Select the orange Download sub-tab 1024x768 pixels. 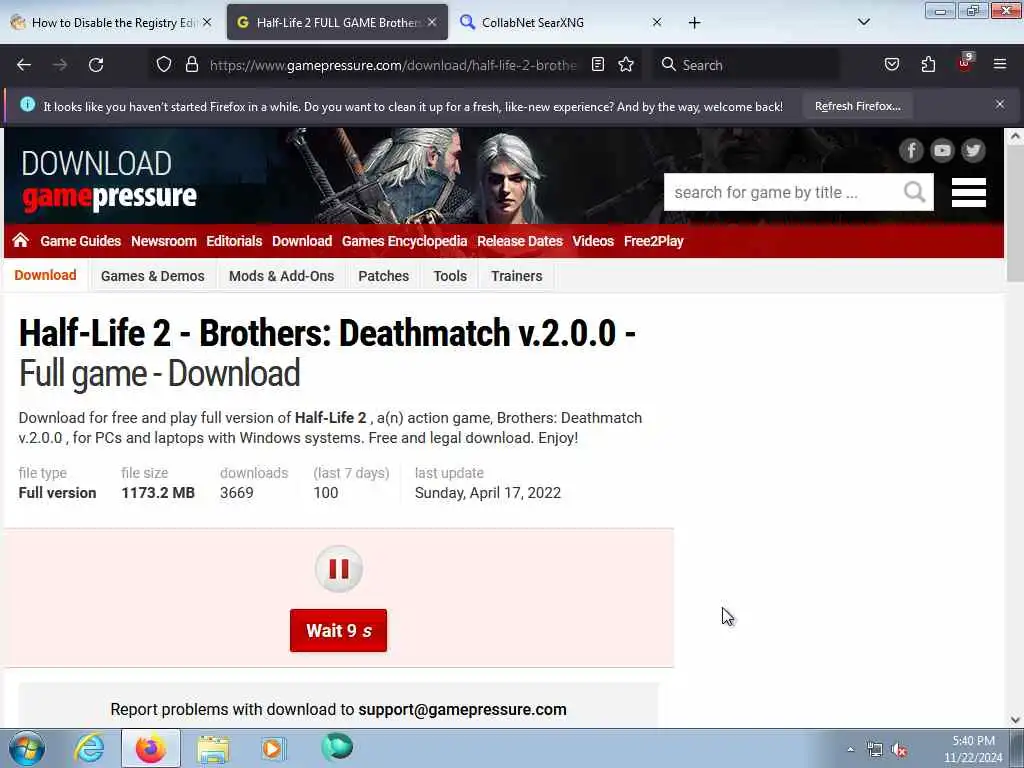[x=46, y=275]
